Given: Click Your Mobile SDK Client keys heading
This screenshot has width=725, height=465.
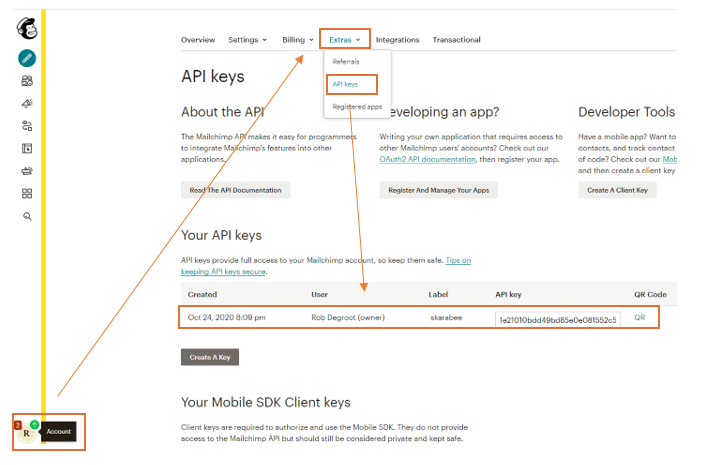Looking at the screenshot, I should point(266,403).
